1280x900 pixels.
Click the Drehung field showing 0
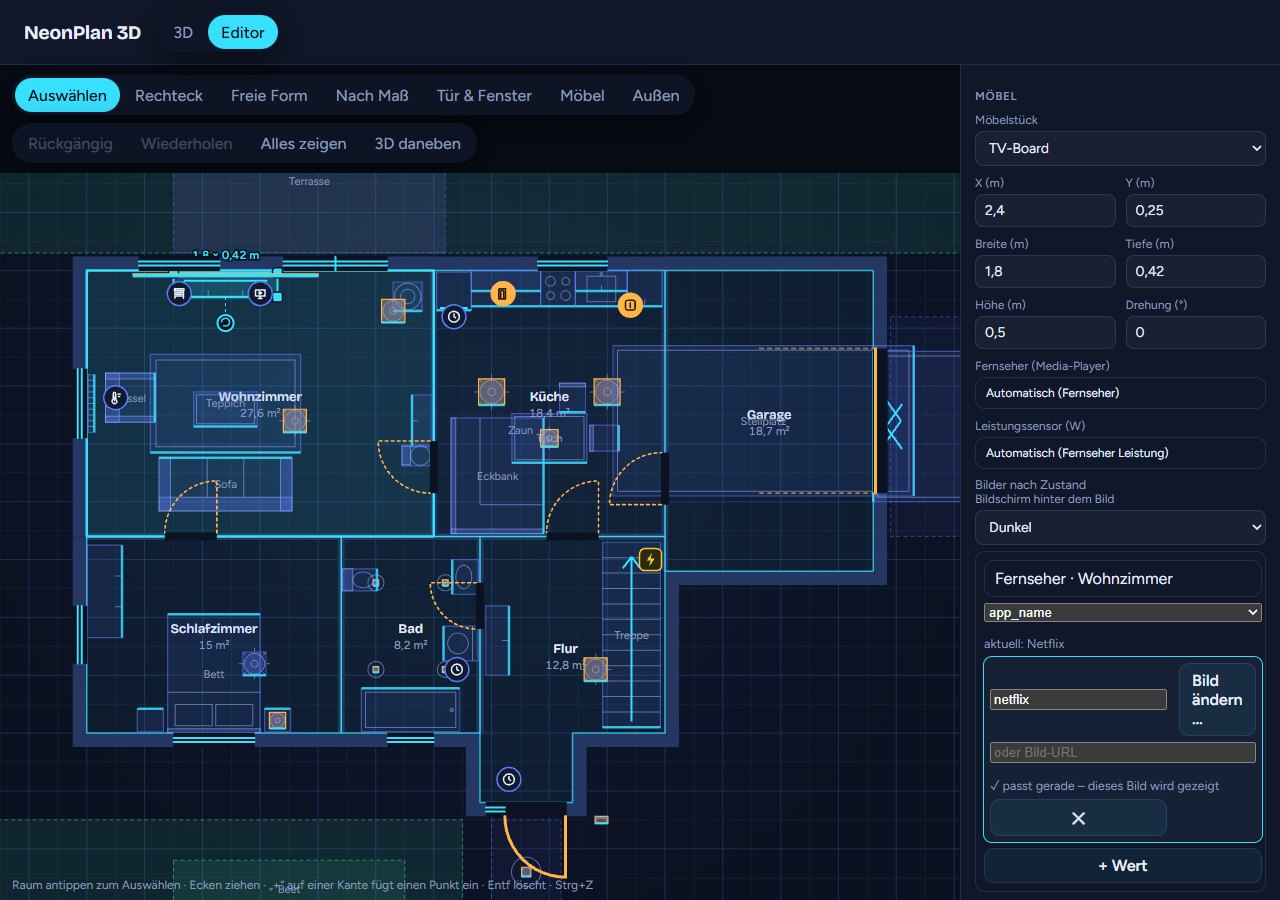1196,332
